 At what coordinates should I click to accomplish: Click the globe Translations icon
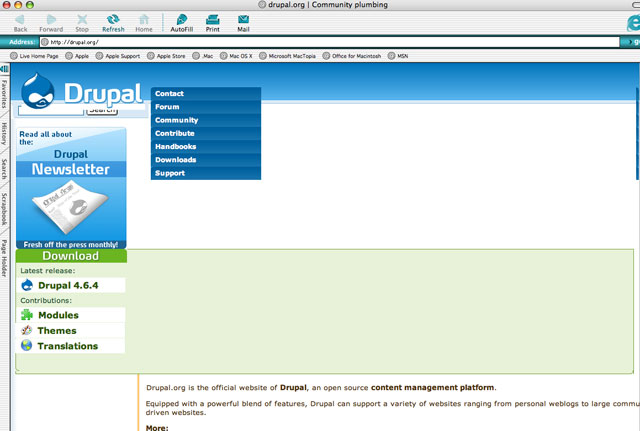[27, 346]
